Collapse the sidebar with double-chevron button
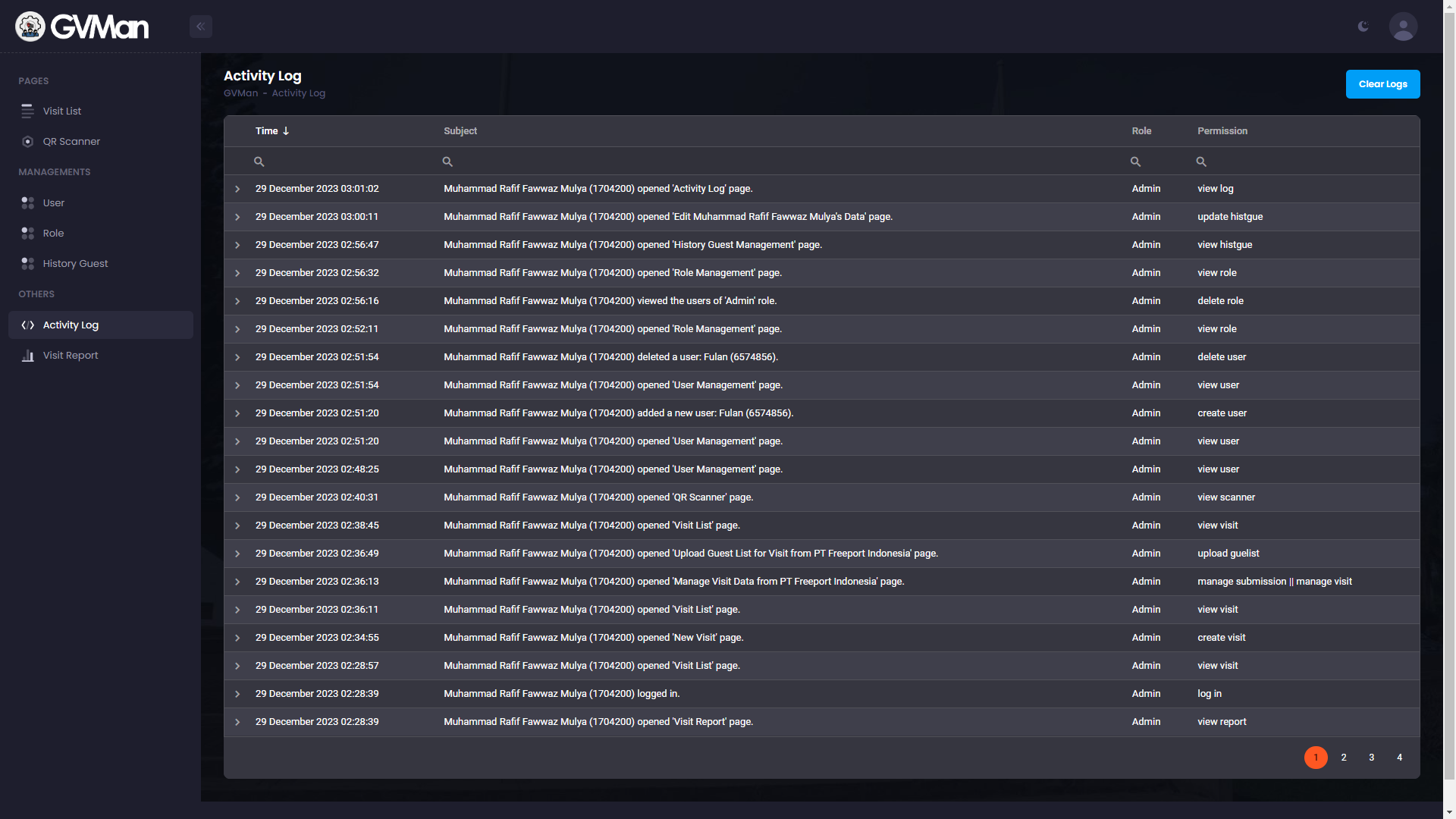This screenshot has height=819, width=1456. click(201, 27)
